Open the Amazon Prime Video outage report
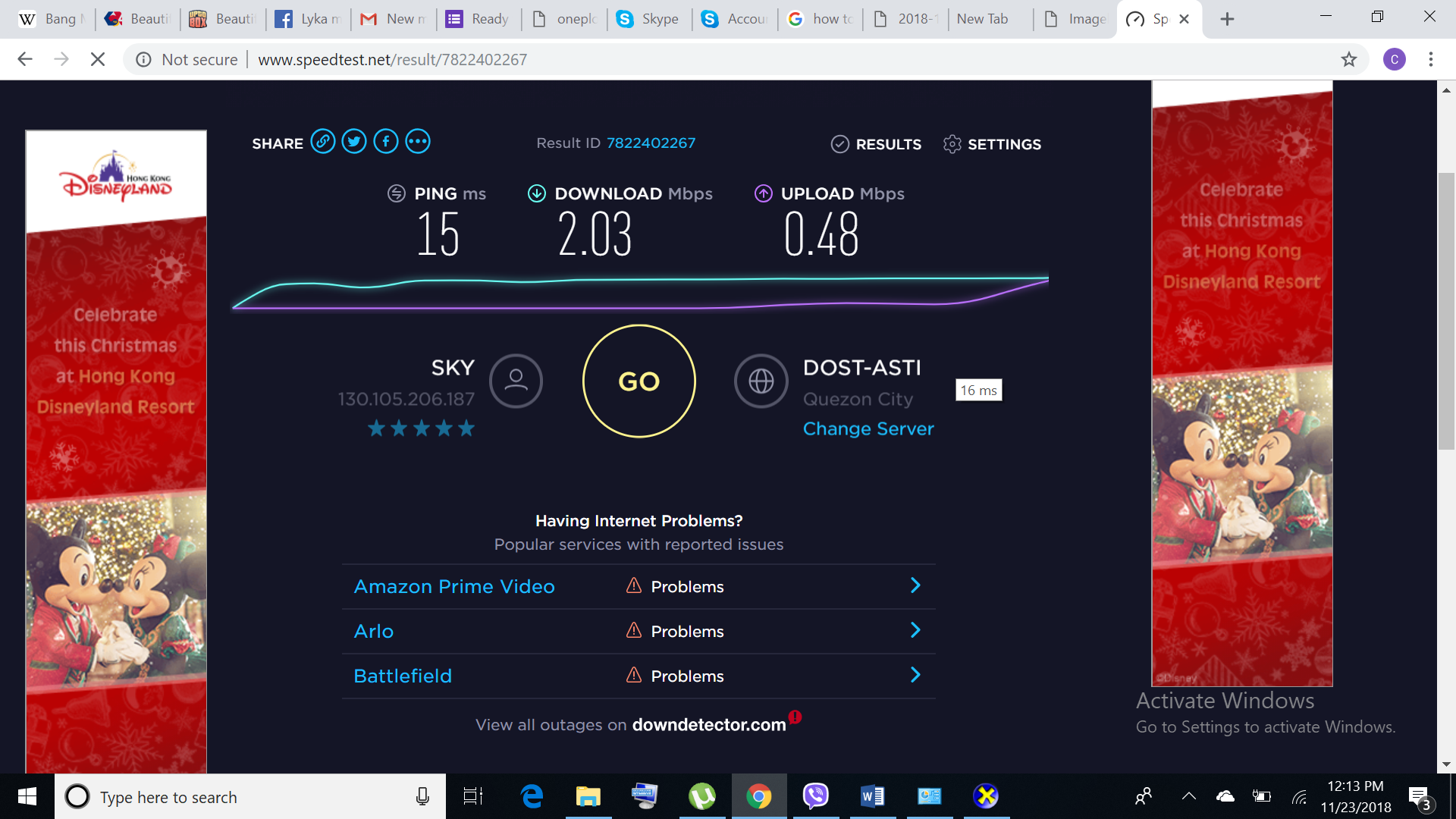 click(454, 586)
